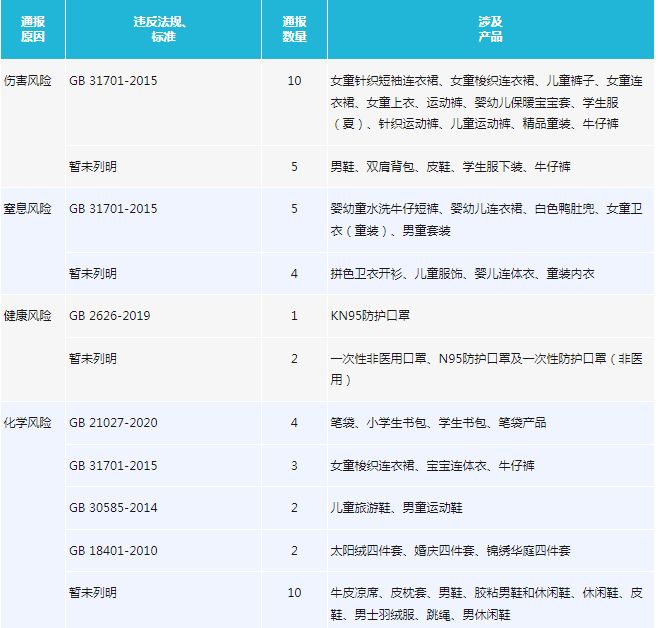Click the 通报原因 column header

pos(33,29)
